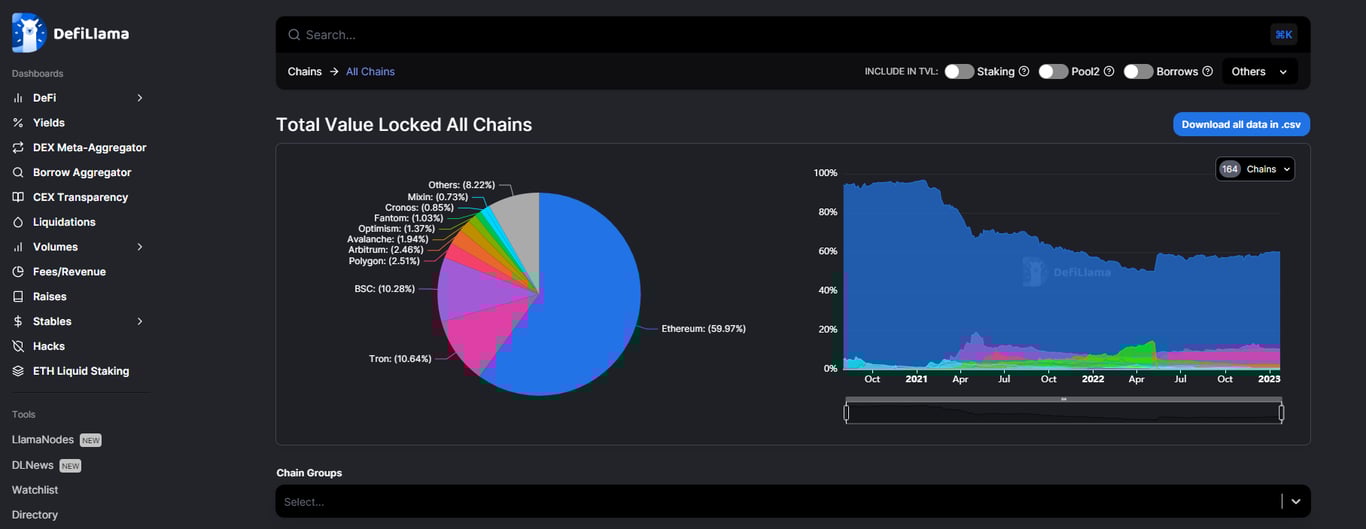
Task: Click the Search input field
Action: [780, 35]
